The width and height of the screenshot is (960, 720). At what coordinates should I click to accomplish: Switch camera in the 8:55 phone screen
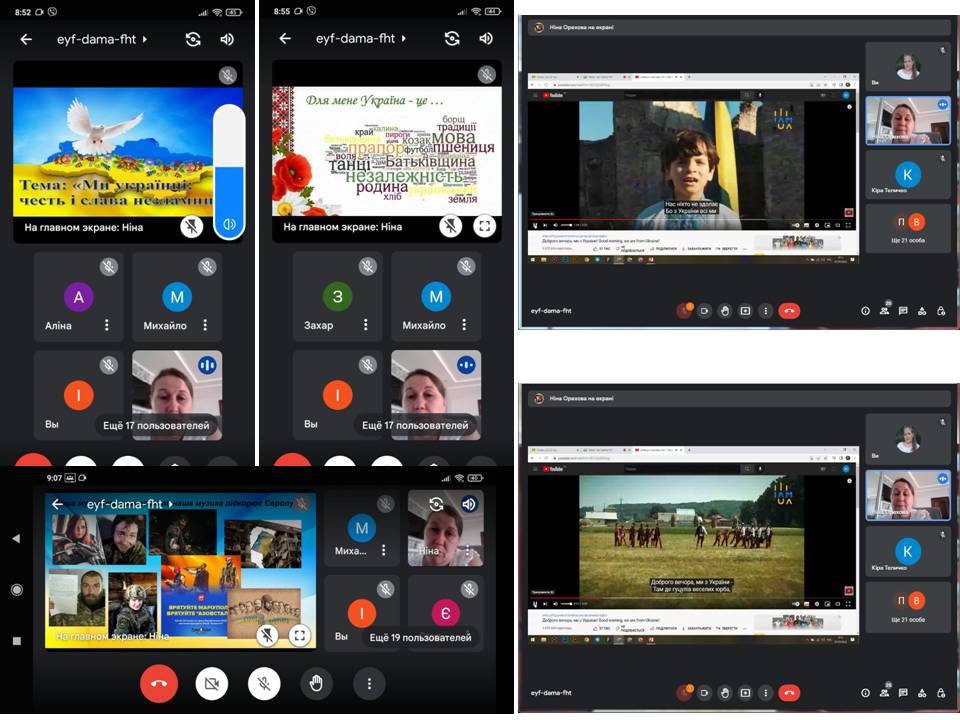[452, 39]
